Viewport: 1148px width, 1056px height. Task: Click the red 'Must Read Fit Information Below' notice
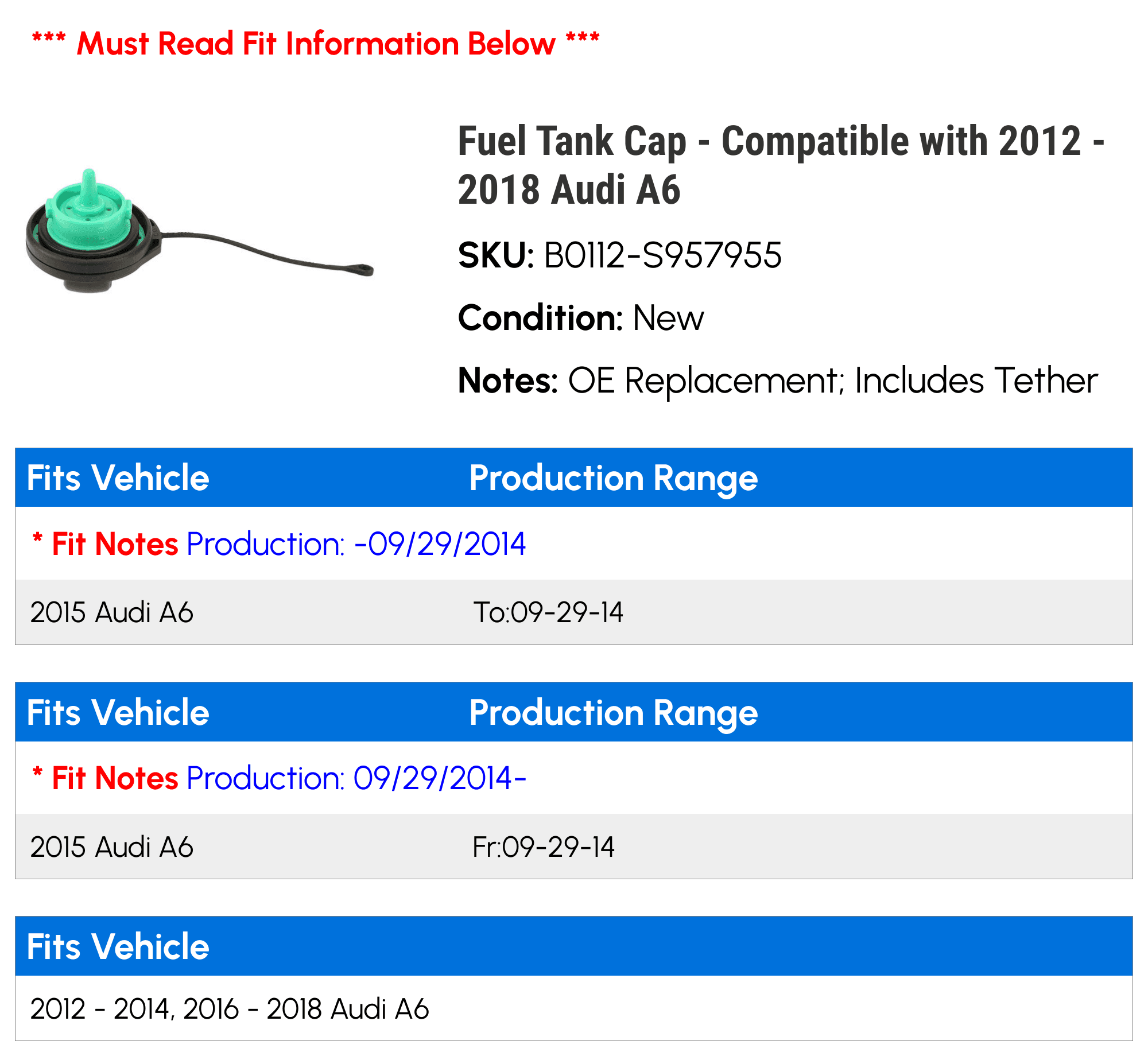(x=316, y=44)
